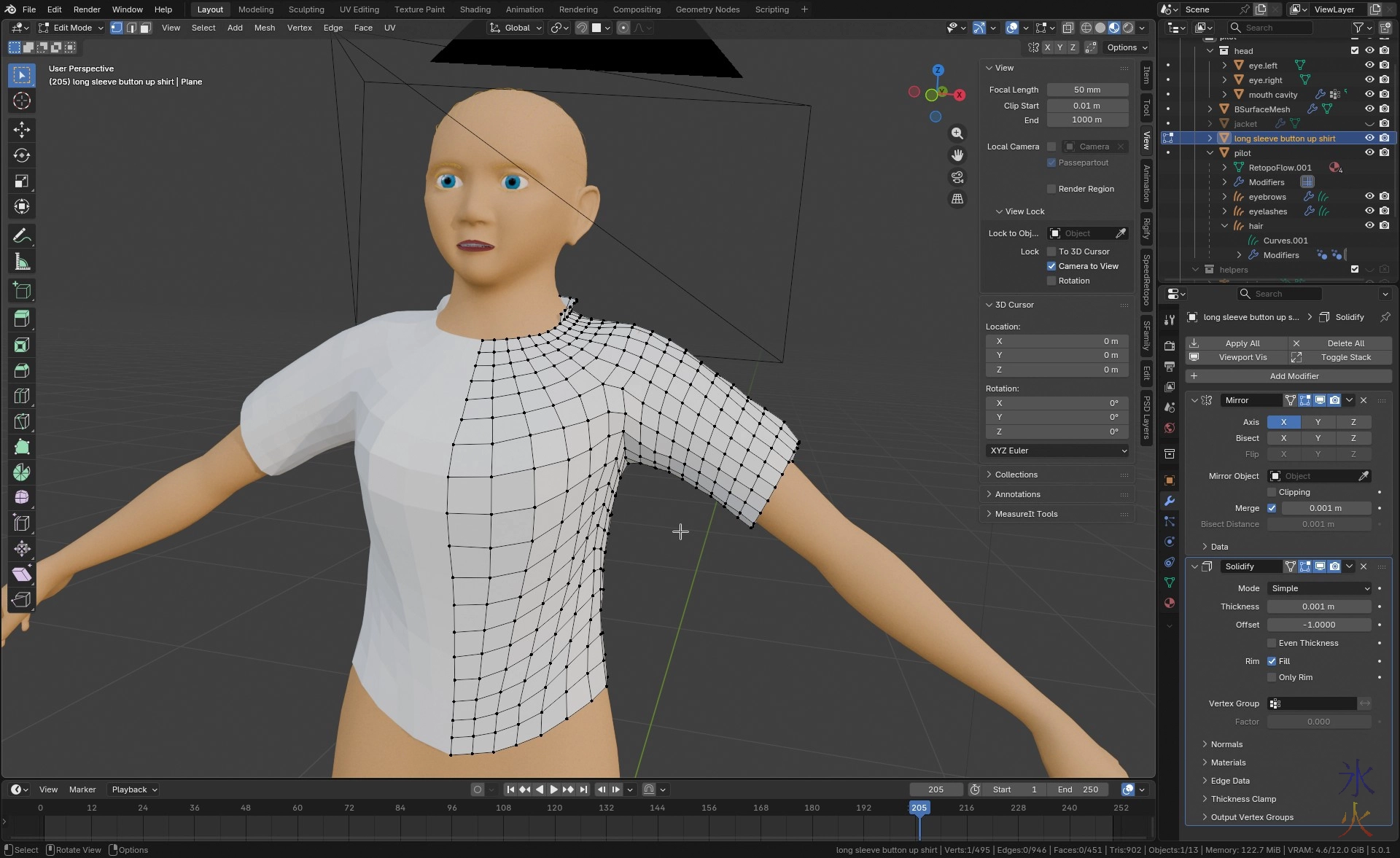1400x858 pixels.
Task: Click the Add Modifier button
Action: 1293,376
